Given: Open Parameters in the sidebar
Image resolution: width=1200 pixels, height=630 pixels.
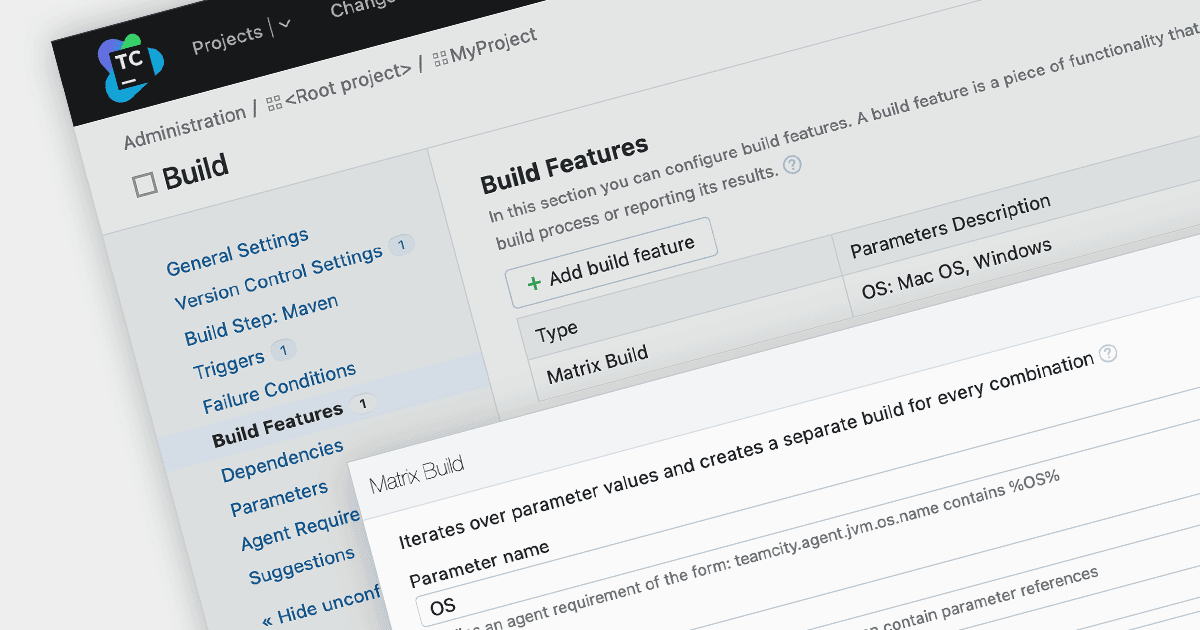Looking at the screenshot, I should pyautogui.click(x=279, y=497).
